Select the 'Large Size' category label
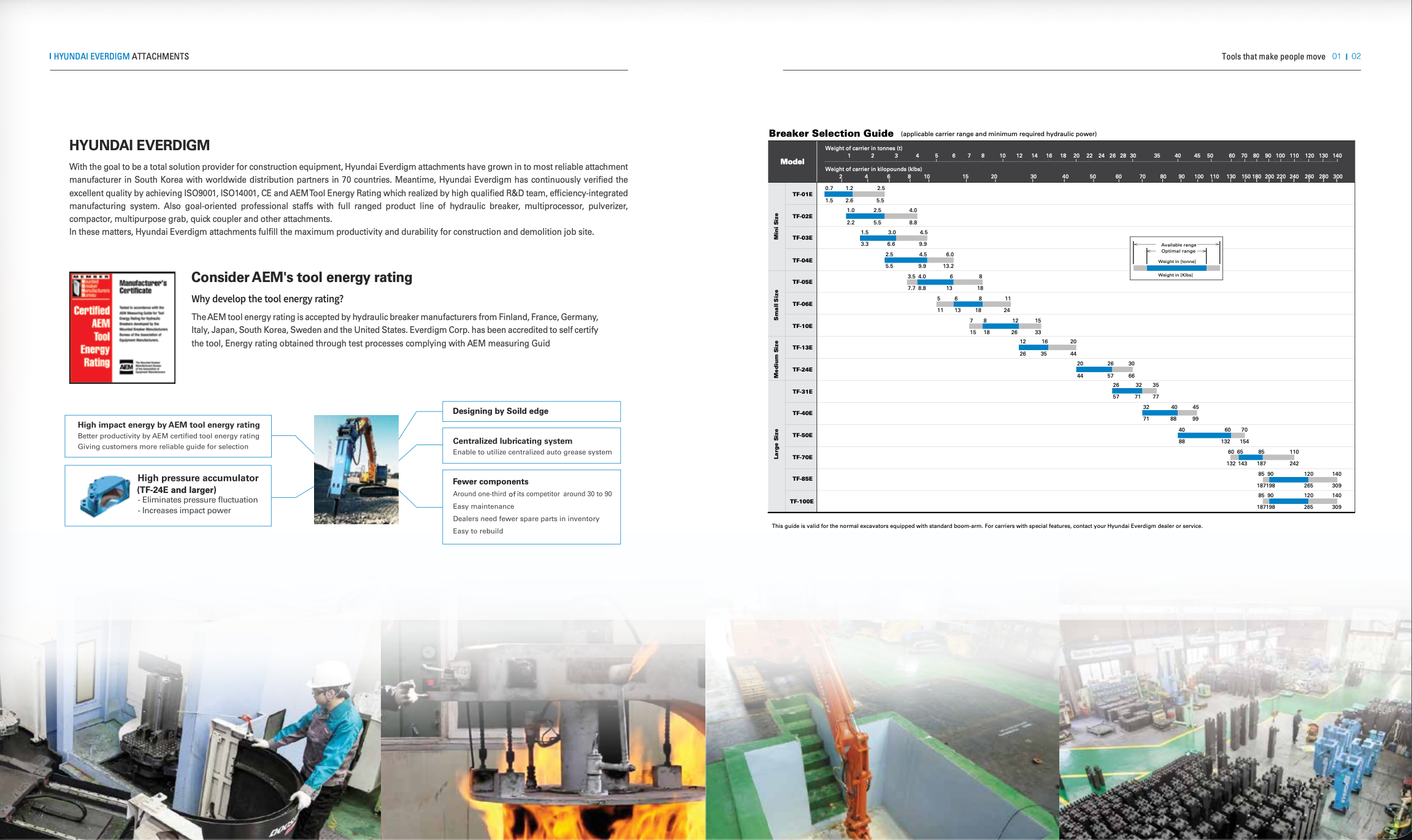This screenshot has width=1412, height=840. [776, 444]
